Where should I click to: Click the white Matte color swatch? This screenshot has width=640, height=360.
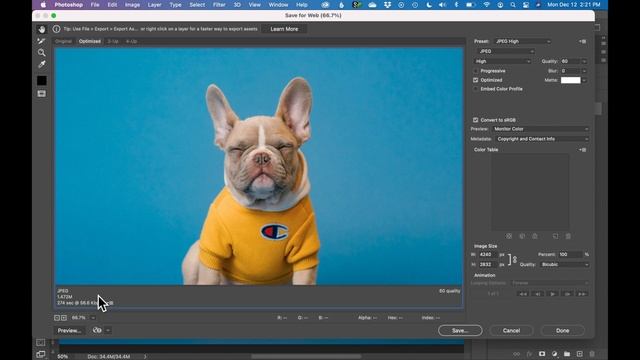[571, 80]
